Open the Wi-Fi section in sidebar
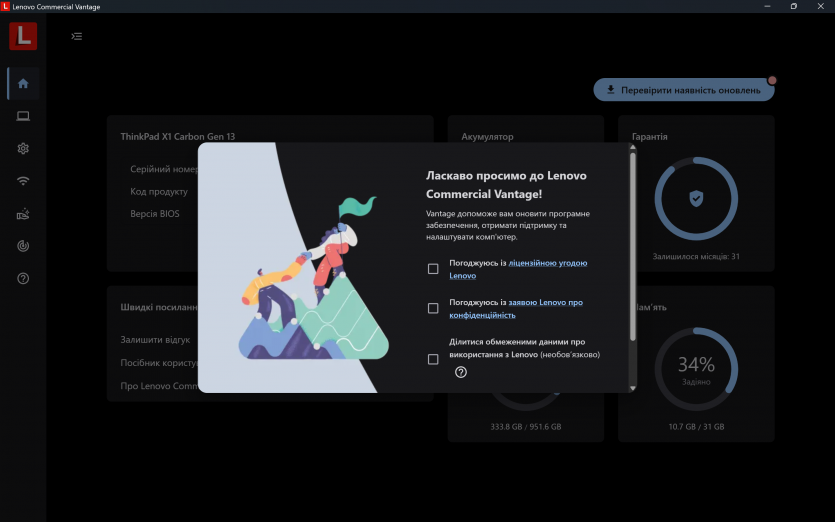The image size is (835, 522). pos(23,181)
